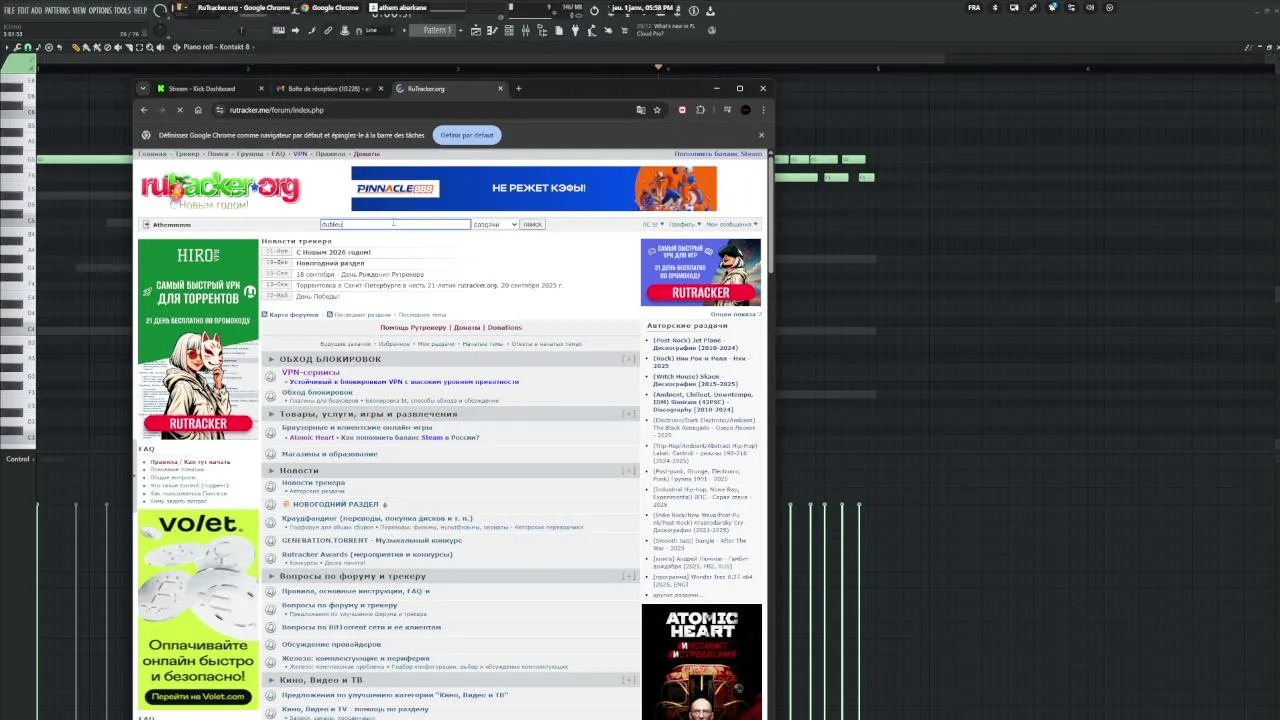
Task: Click the translate page icon in address bar
Action: click(641, 110)
